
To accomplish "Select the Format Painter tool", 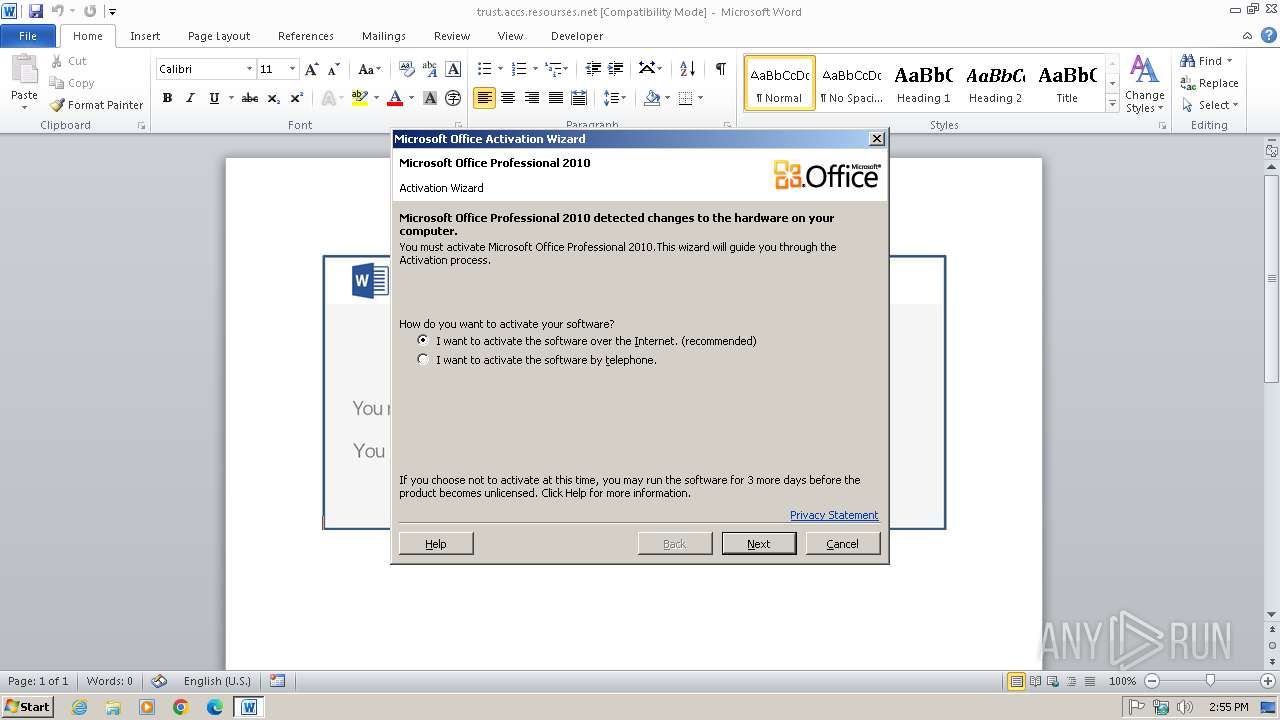I will 97,105.
